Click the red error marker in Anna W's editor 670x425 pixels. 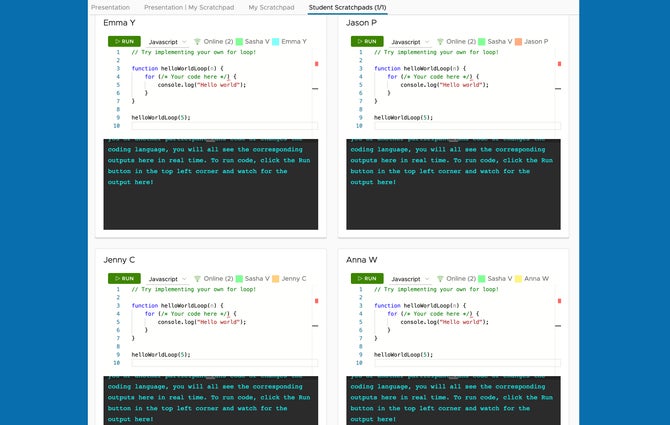[x=559, y=301]
